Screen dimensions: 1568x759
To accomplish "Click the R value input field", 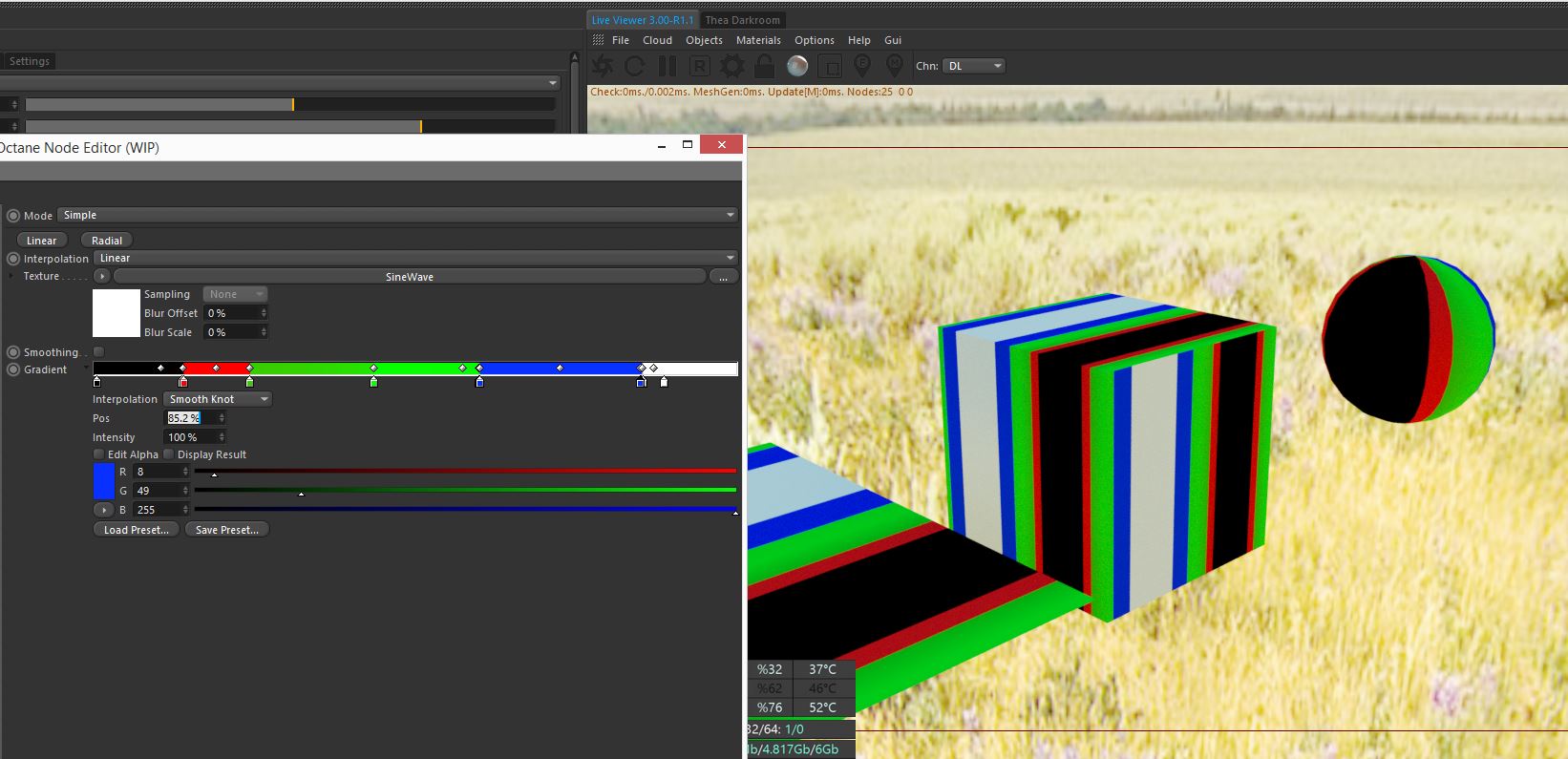I will [x=161, y=472].
